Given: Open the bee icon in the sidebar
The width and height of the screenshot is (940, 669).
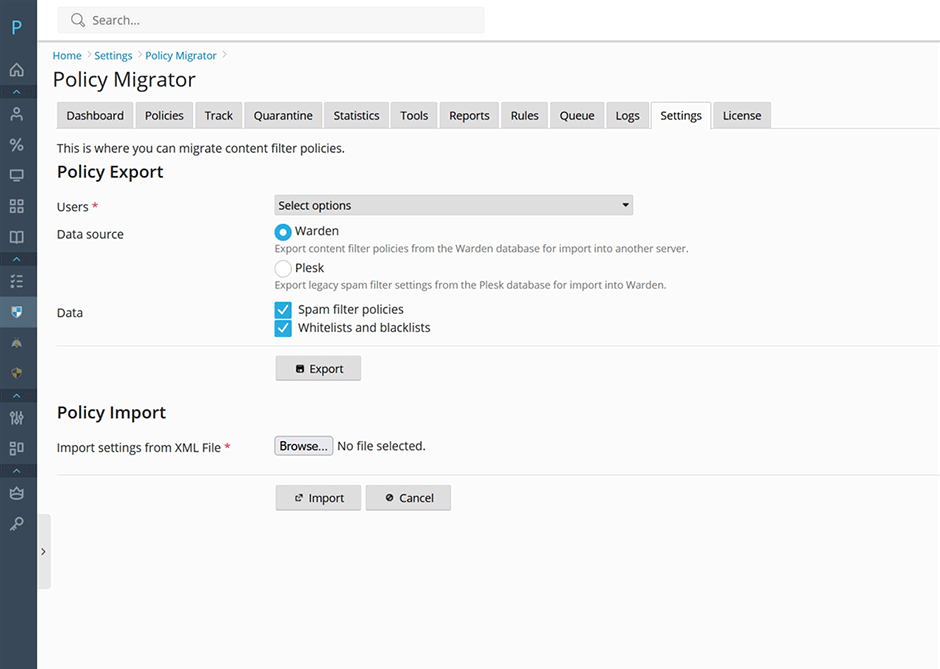Looking at the screenshot, I should [17, 343].
